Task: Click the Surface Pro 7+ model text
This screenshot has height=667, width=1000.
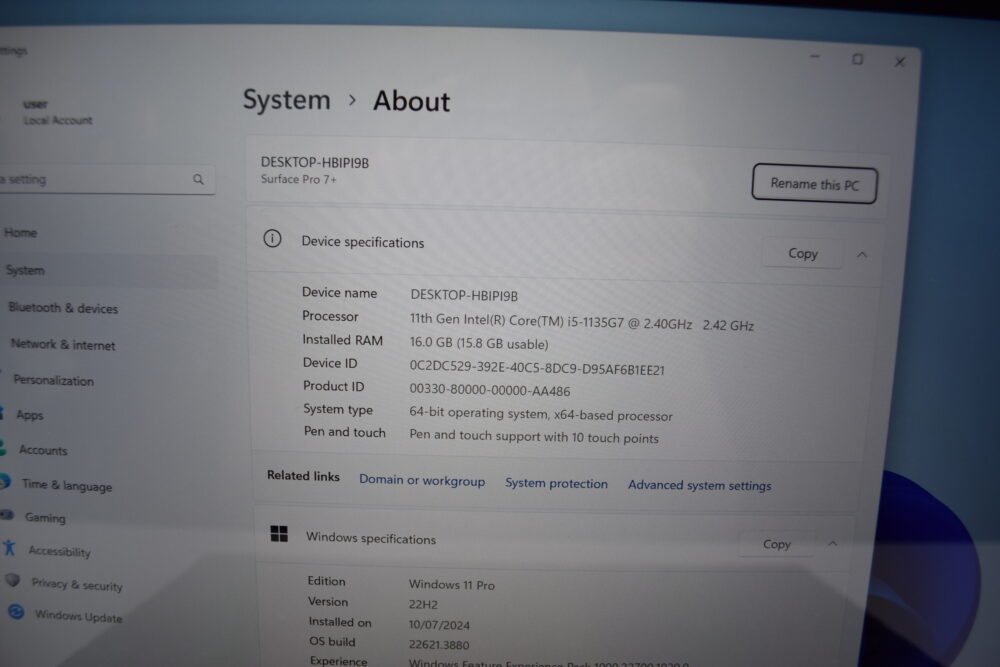Action: tap(298, 179)
